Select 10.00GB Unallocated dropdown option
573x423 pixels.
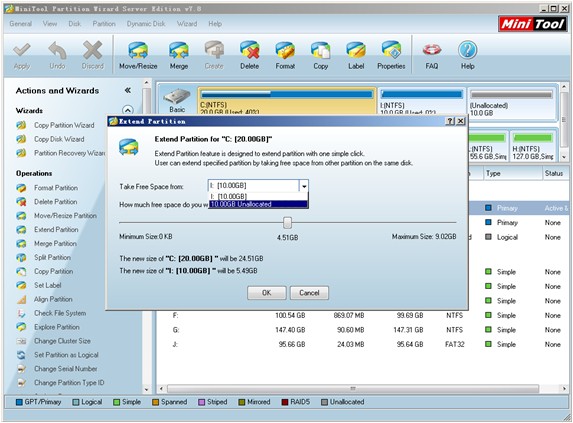click(x=258, y=204)
